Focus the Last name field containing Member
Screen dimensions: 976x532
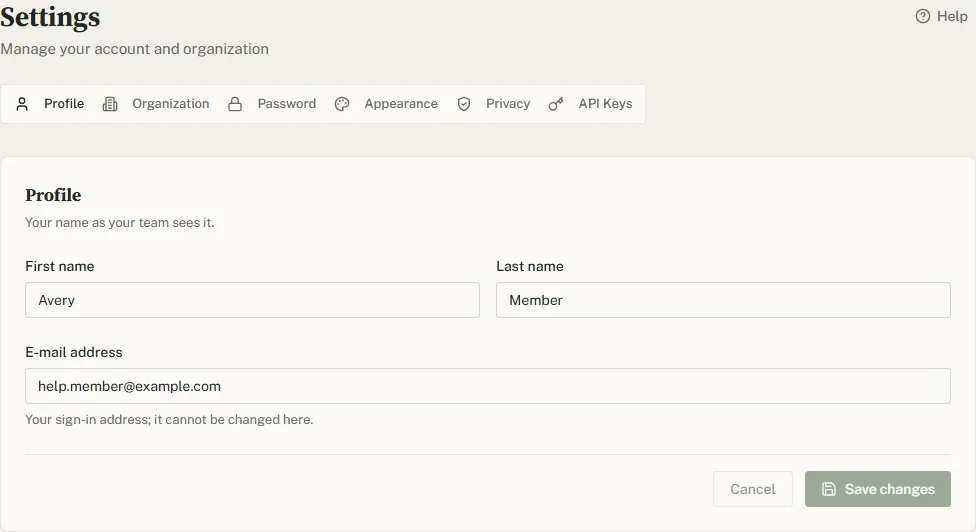click(723, 300)
